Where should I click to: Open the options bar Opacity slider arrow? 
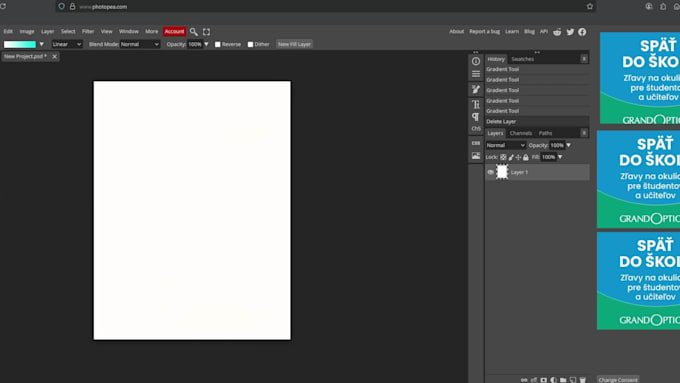[206, 44]
